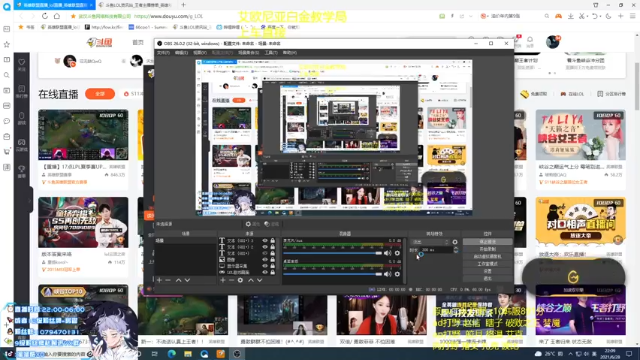Screen dimensions: 640x360
Task: Remove the selected scene in OBS
Action: (x=168, y=280)
